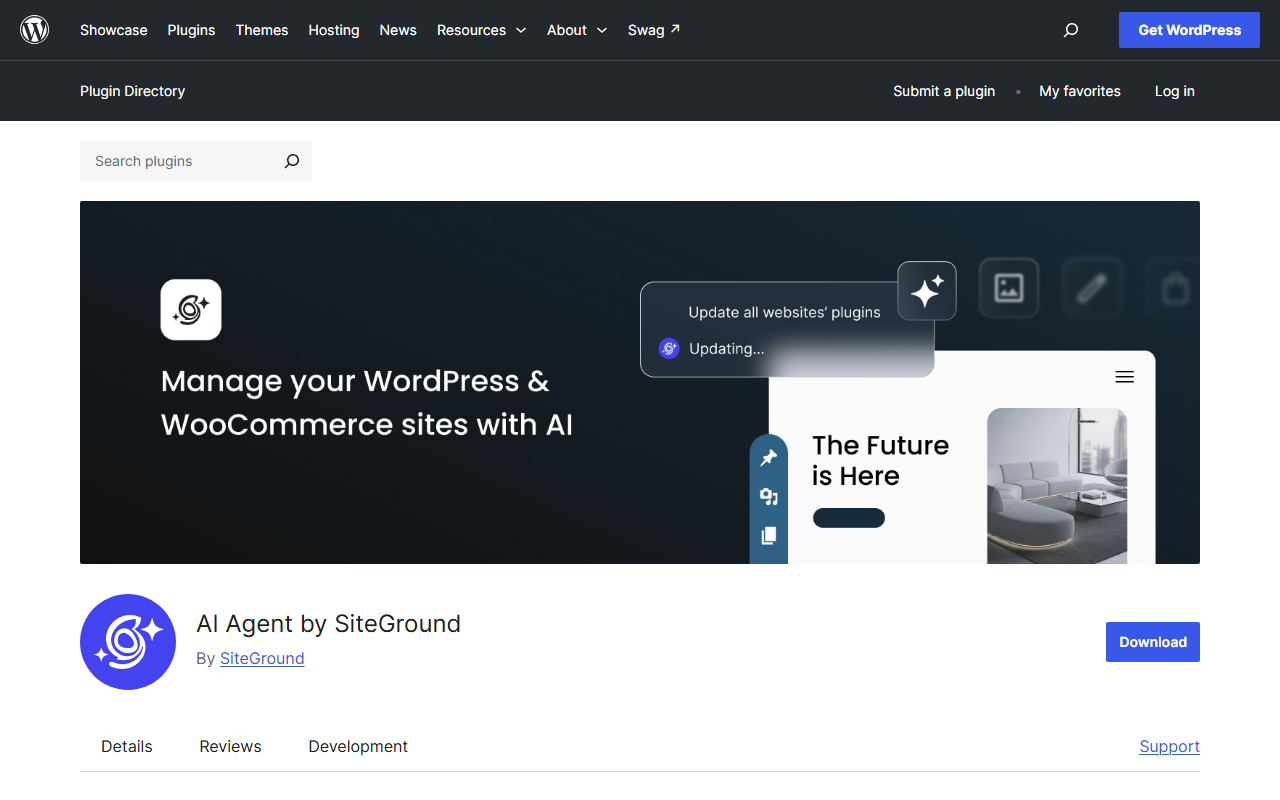The image size is (1280, 800).
Task: Click the image icon in banner
Action: [1009, 288]
